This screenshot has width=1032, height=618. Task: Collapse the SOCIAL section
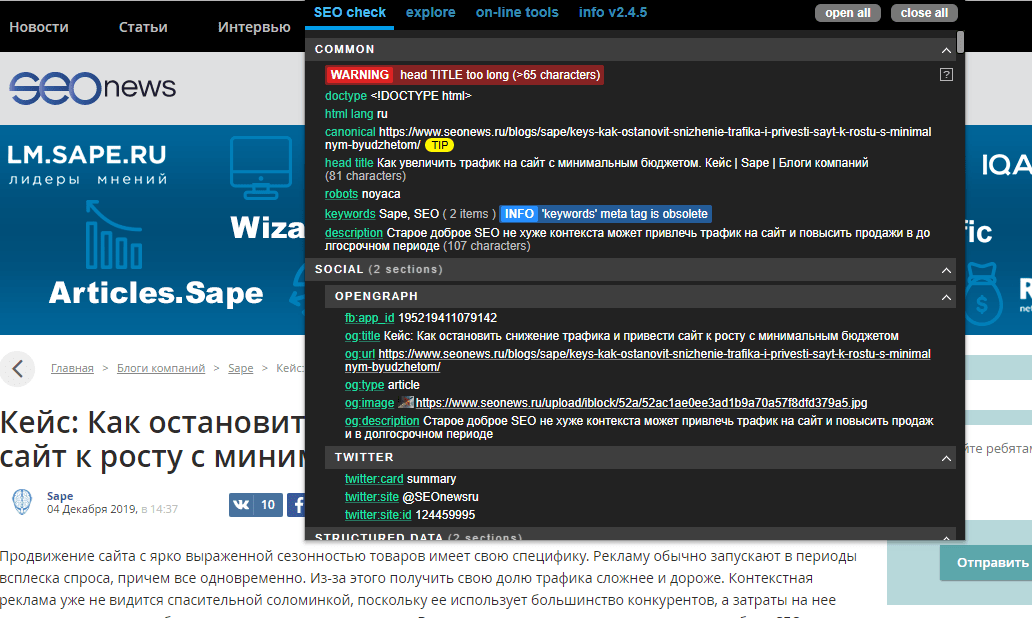click(x=946, y=270)
